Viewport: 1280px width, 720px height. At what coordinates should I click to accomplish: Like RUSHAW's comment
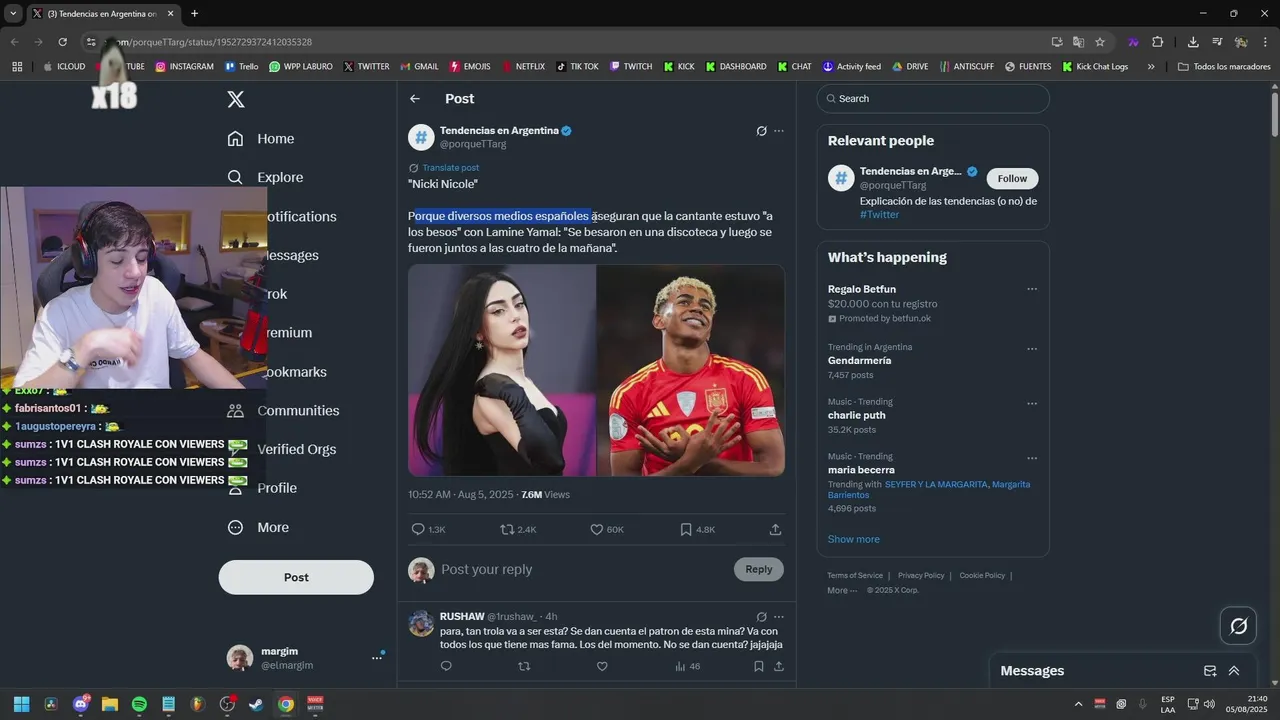(x=602, y=666)
